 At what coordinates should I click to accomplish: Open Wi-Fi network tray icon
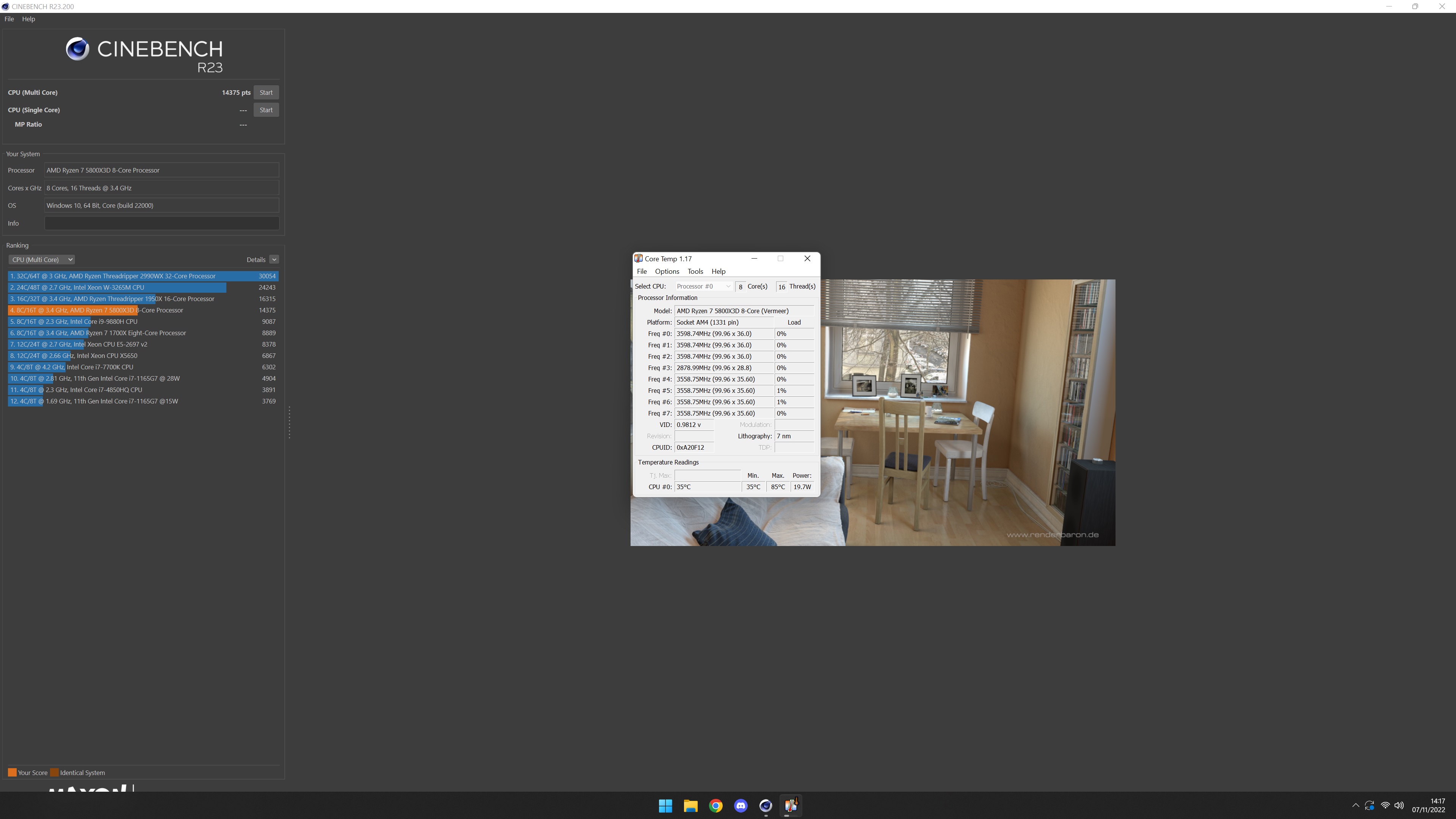coord(1385,805)
